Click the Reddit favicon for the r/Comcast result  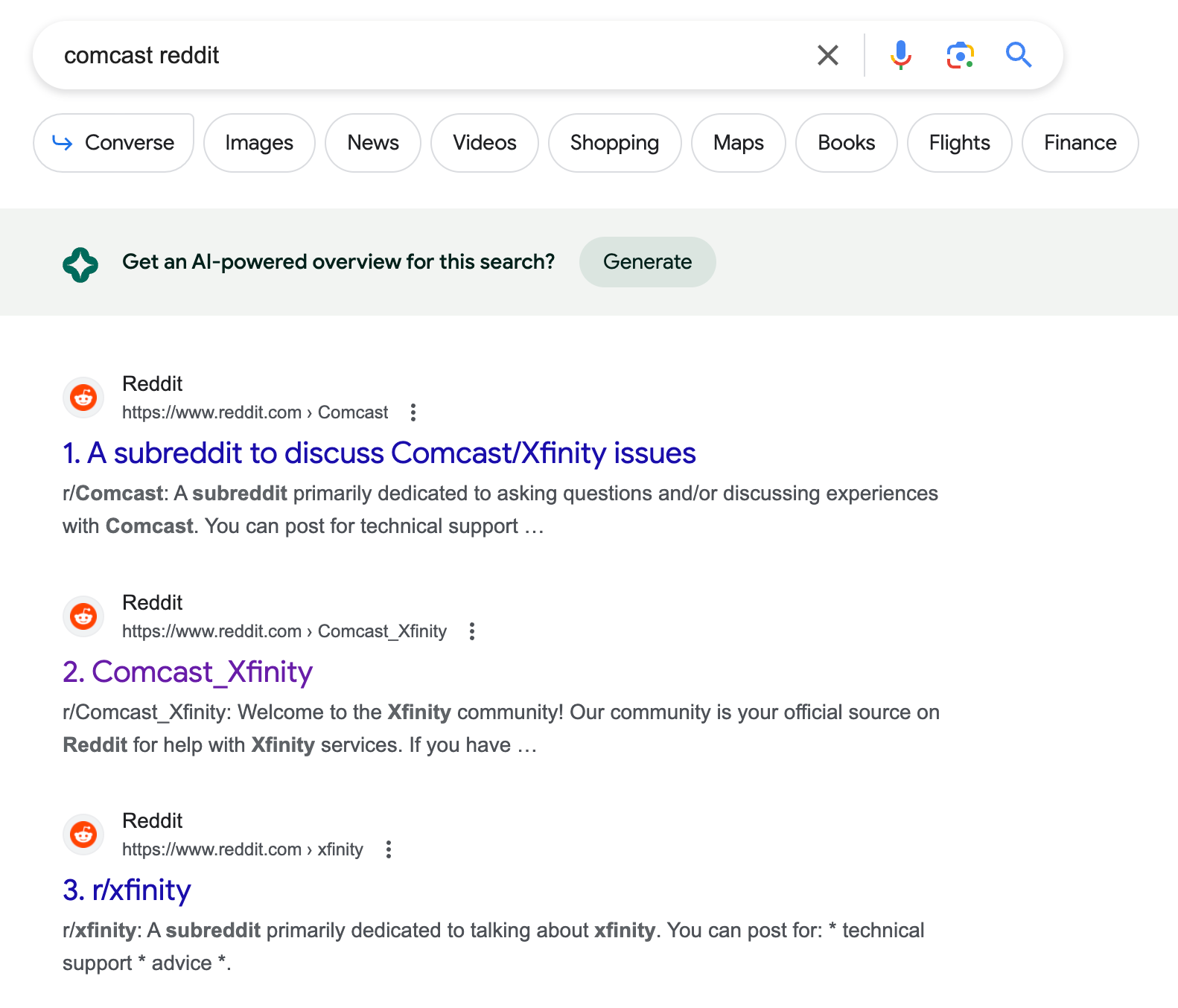click(83, 398)
